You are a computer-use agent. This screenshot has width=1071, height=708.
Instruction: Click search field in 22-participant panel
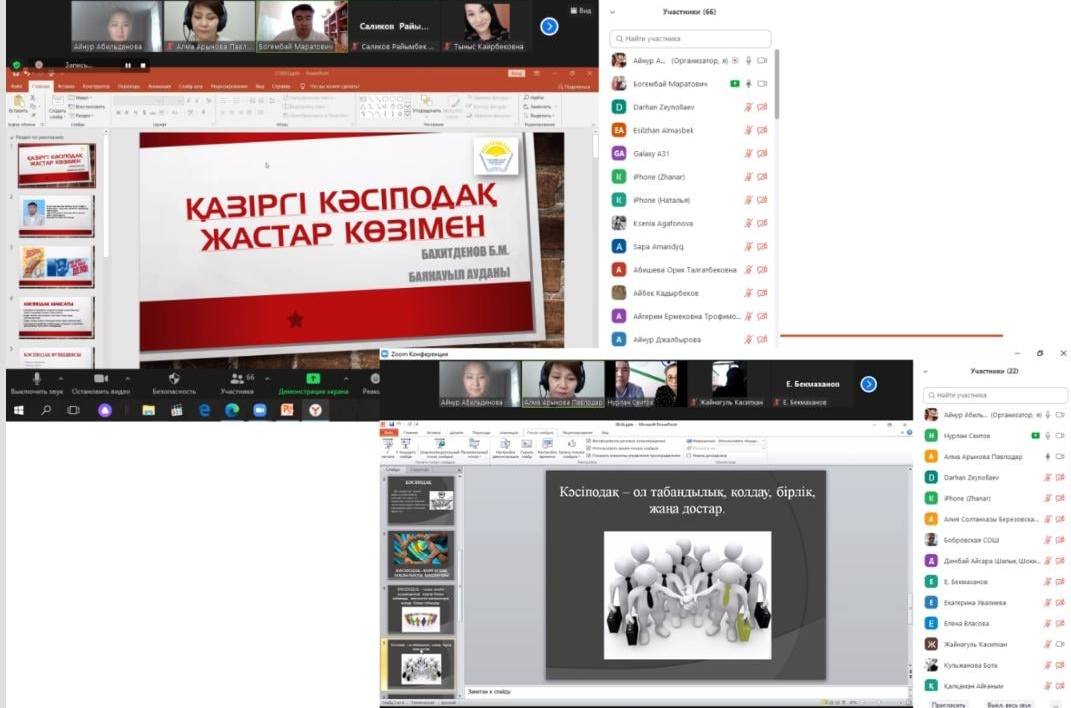tap(994, 395)
